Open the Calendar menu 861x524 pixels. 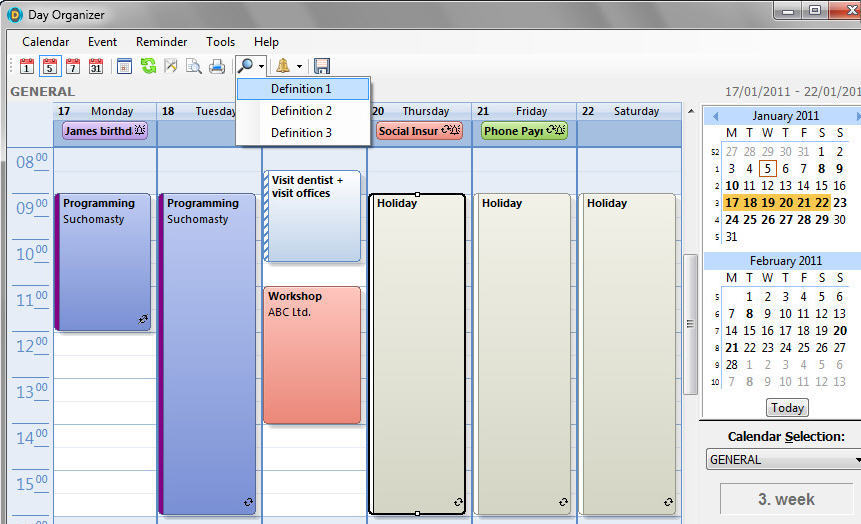pos(46,42)
